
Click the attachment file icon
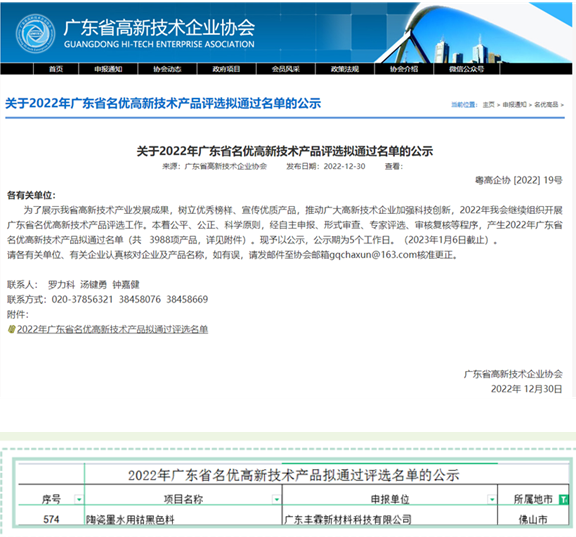click(11, 329)
